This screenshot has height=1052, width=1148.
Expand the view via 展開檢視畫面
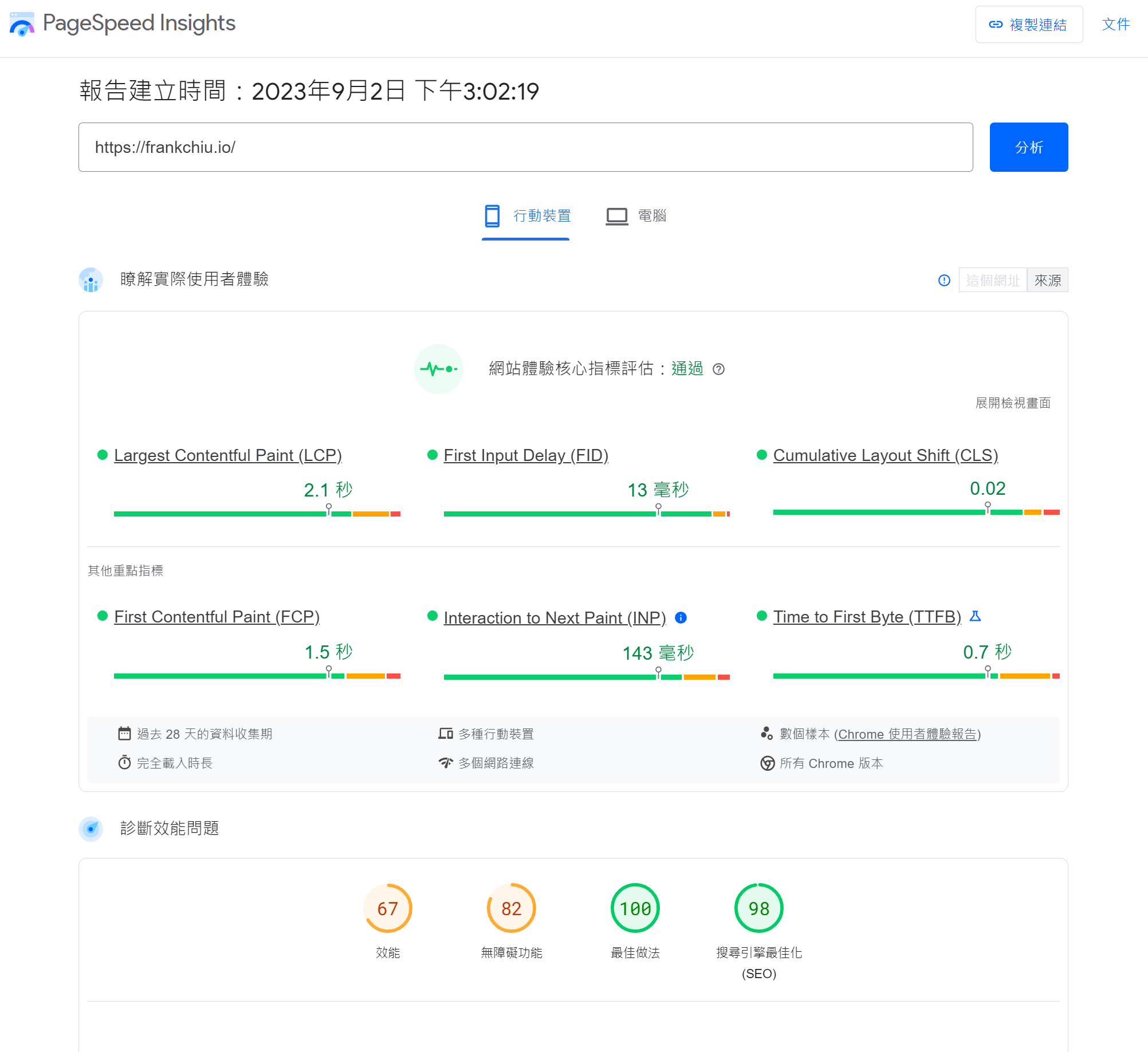tap(1012, 403)
